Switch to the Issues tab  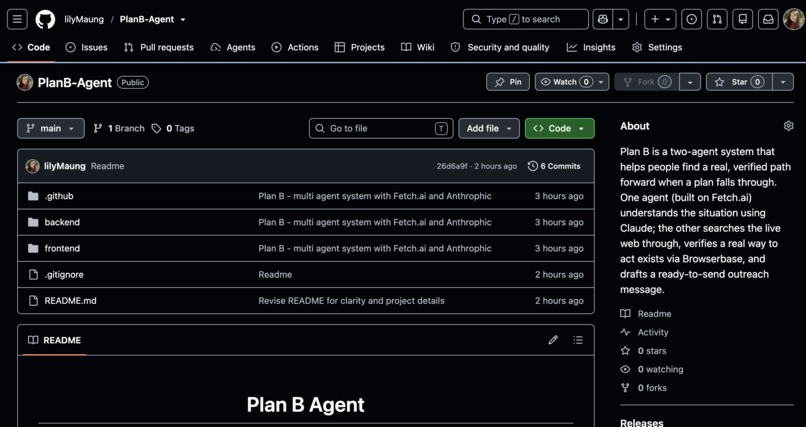tap(86, 47)
